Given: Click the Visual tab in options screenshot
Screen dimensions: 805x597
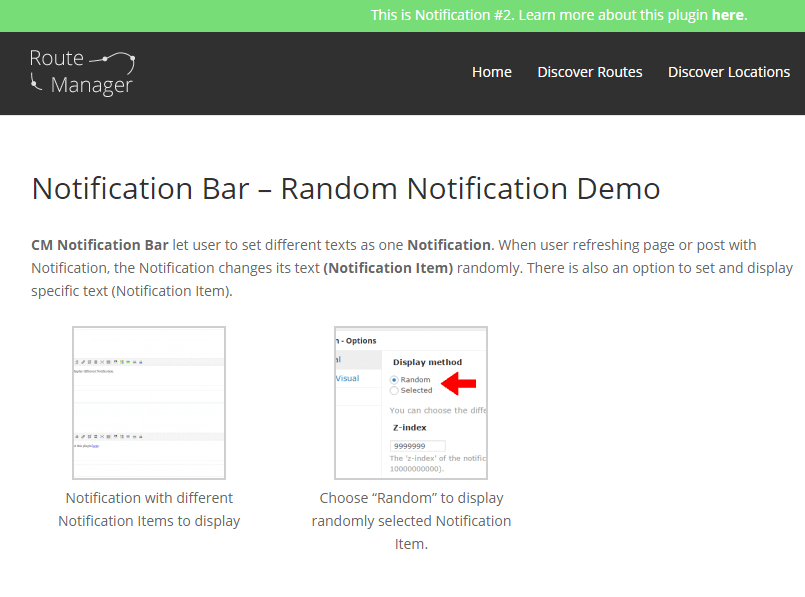Looking at the screenshot, I should pos(347,378).
